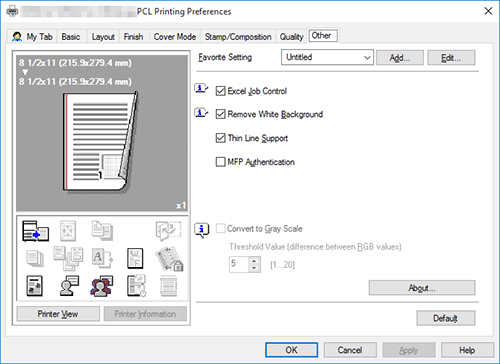500x364 pixels.
Task: Click the page preview thumbnail image
Action: (100, 142)
